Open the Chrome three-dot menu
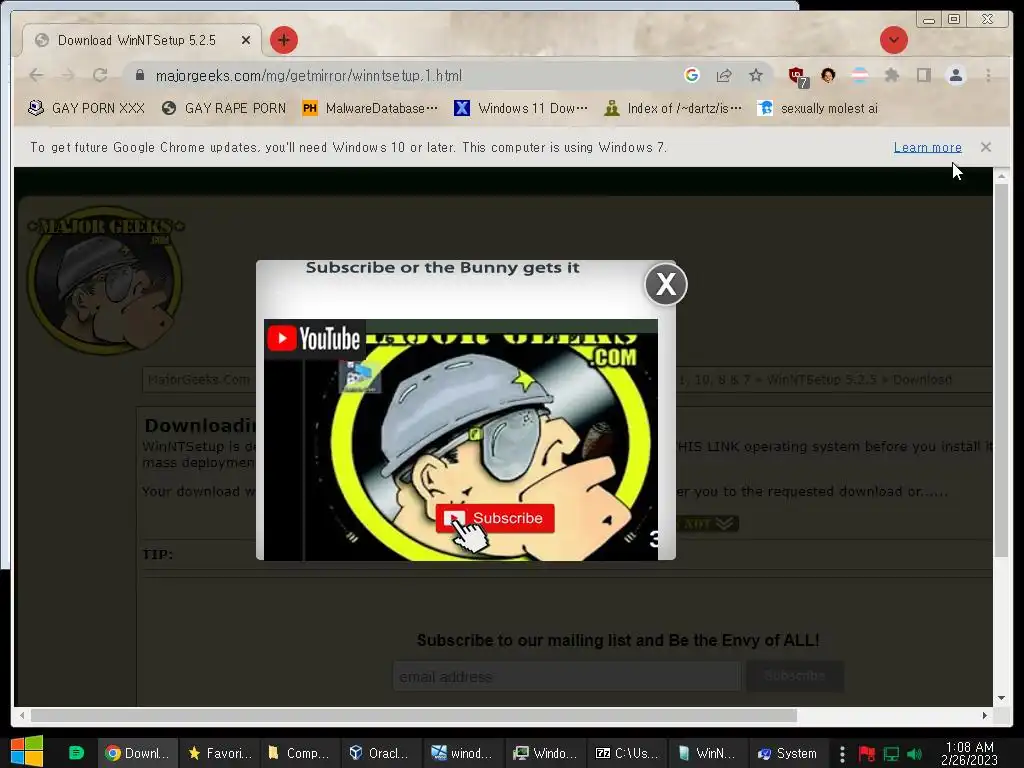Viewport: 1024px width, 768px height. click(988, 75)
